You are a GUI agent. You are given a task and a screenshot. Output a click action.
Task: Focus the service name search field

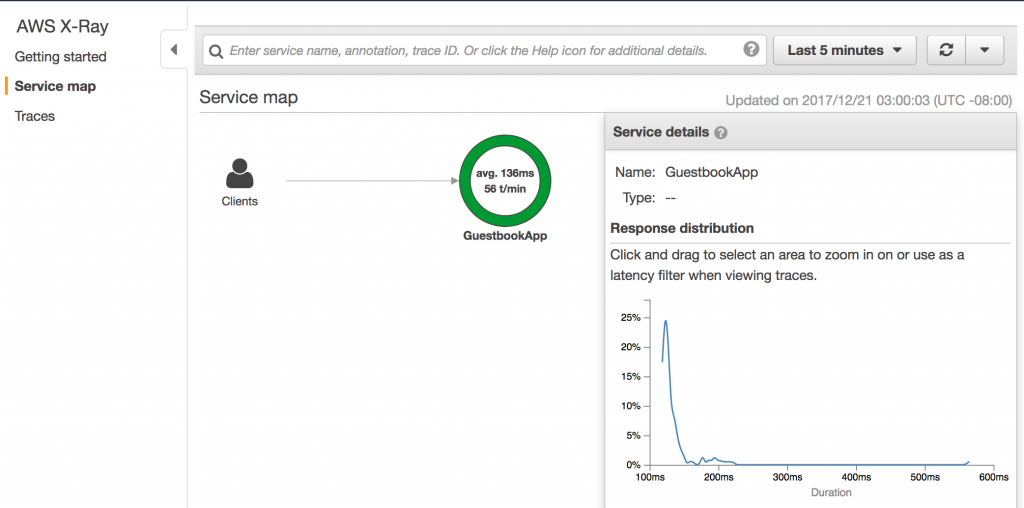(484, 50)
